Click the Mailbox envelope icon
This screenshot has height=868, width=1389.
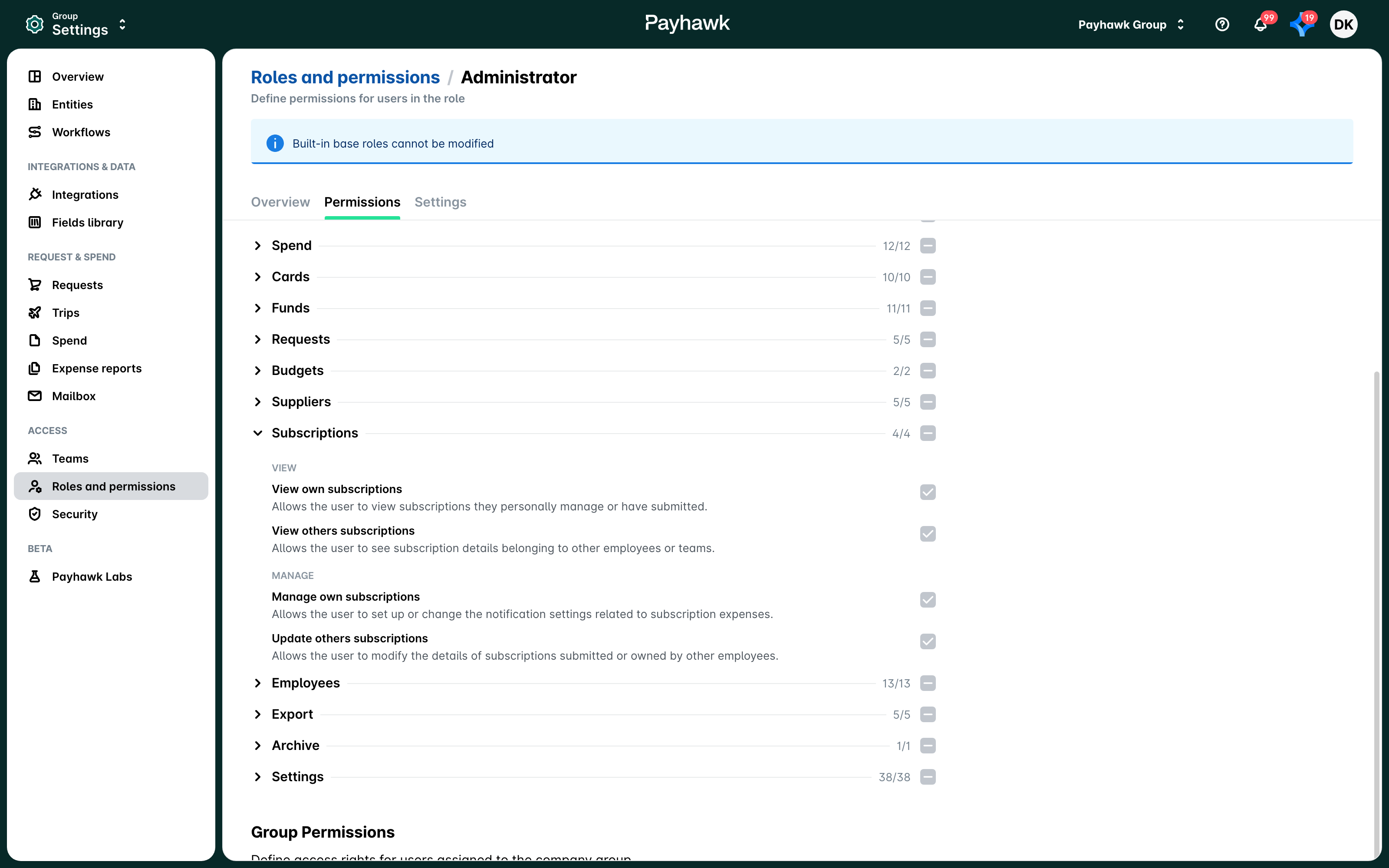click(35, 396)
